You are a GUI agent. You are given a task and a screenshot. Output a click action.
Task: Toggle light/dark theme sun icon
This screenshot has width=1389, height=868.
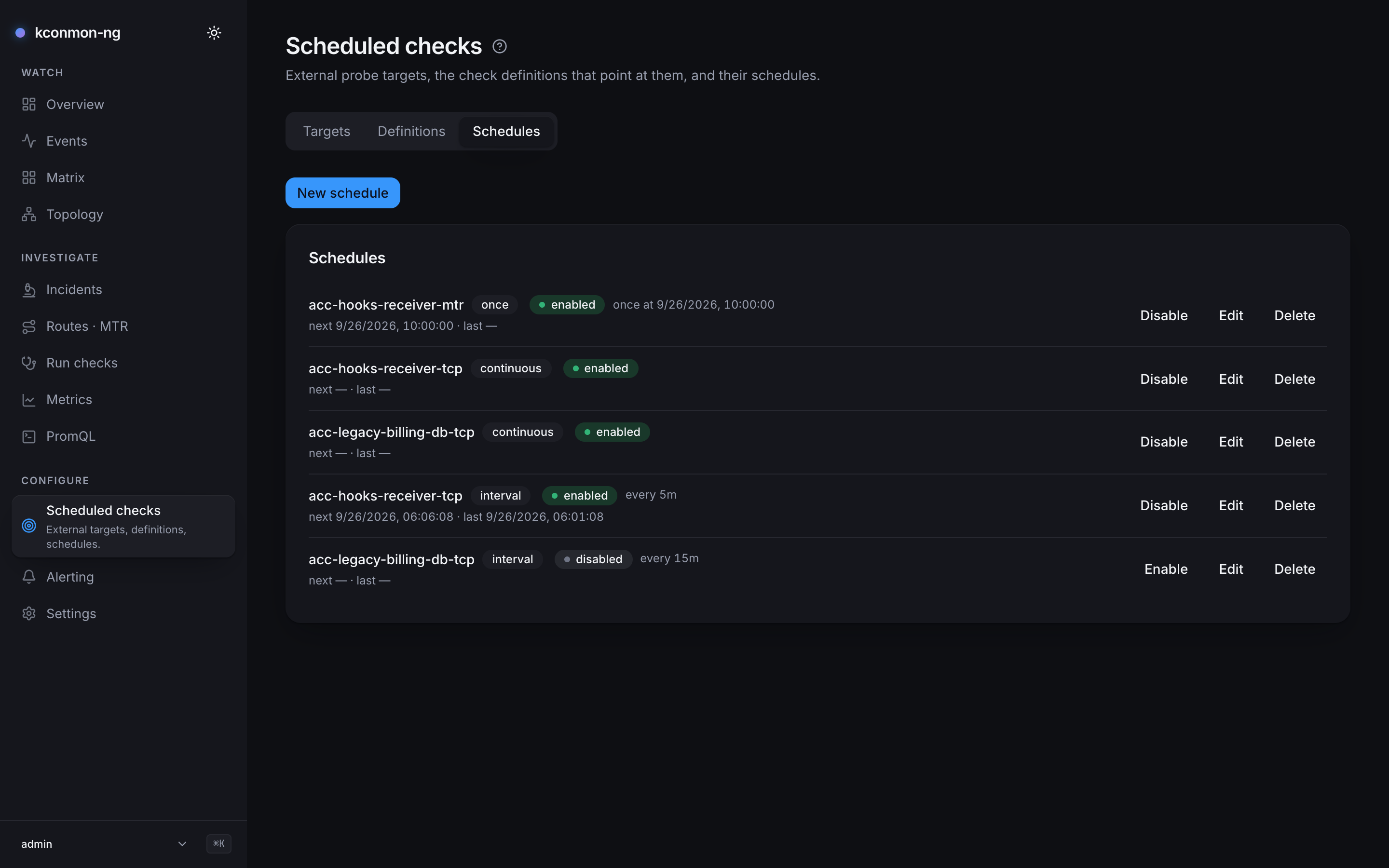[x=214, y=33]
